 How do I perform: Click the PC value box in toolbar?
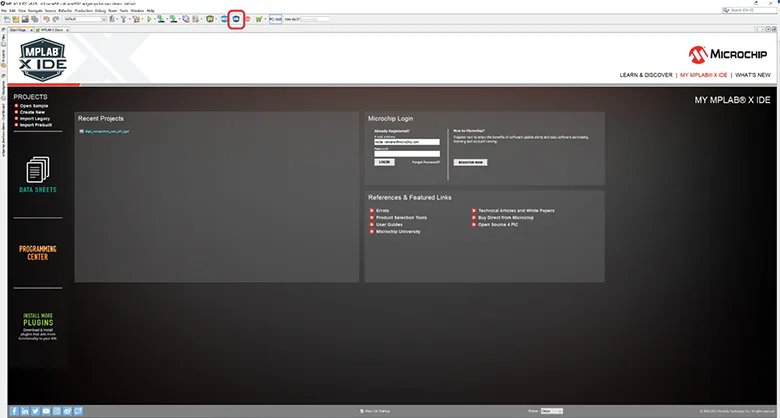click(x=276, y=19)
